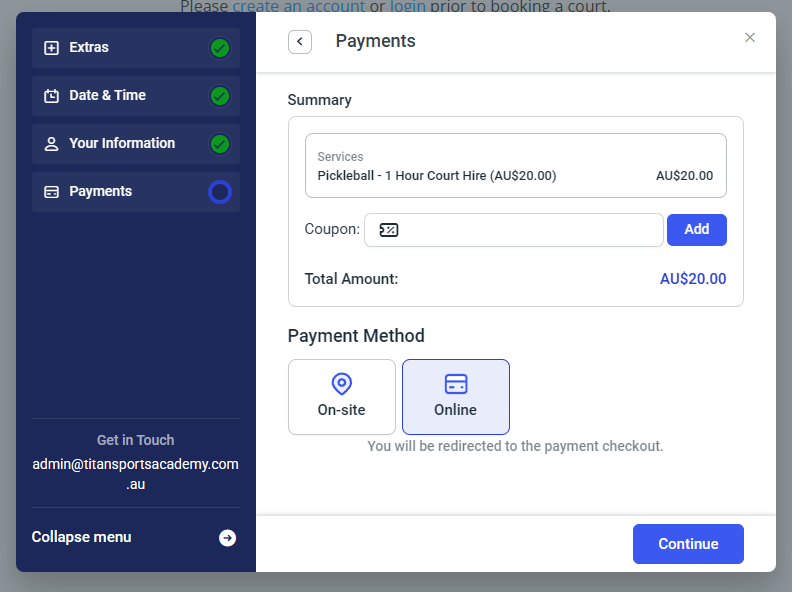Close the booking dialog

pos(750,37)
